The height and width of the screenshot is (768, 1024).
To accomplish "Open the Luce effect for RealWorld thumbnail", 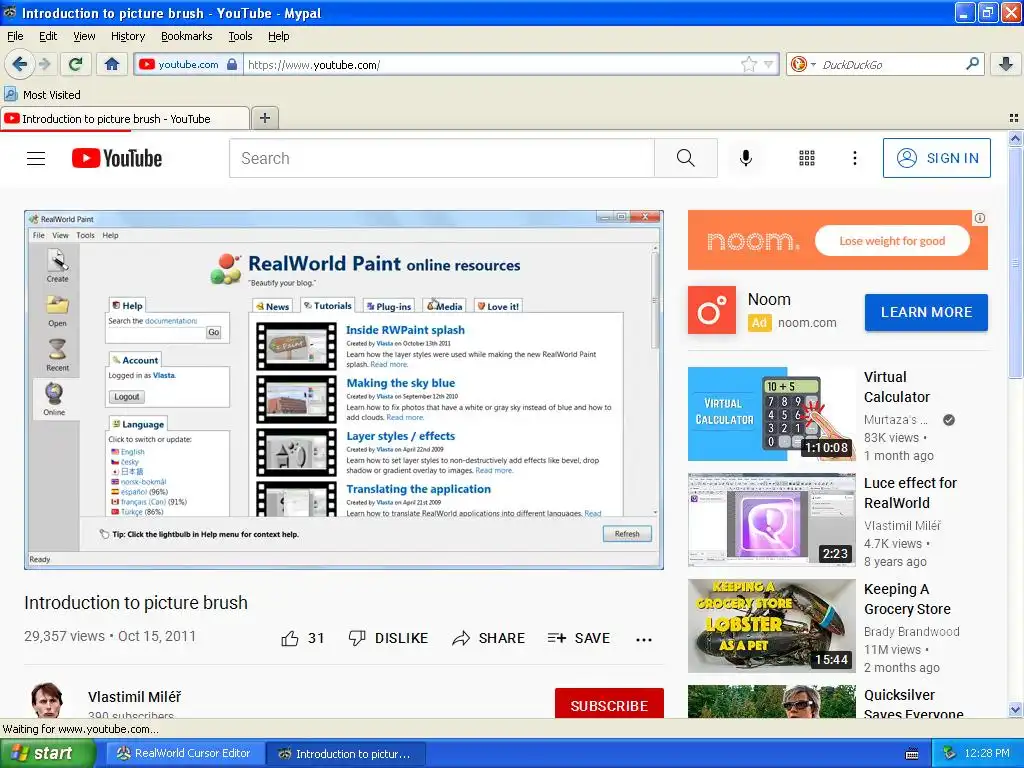I will tap(771, 520).
